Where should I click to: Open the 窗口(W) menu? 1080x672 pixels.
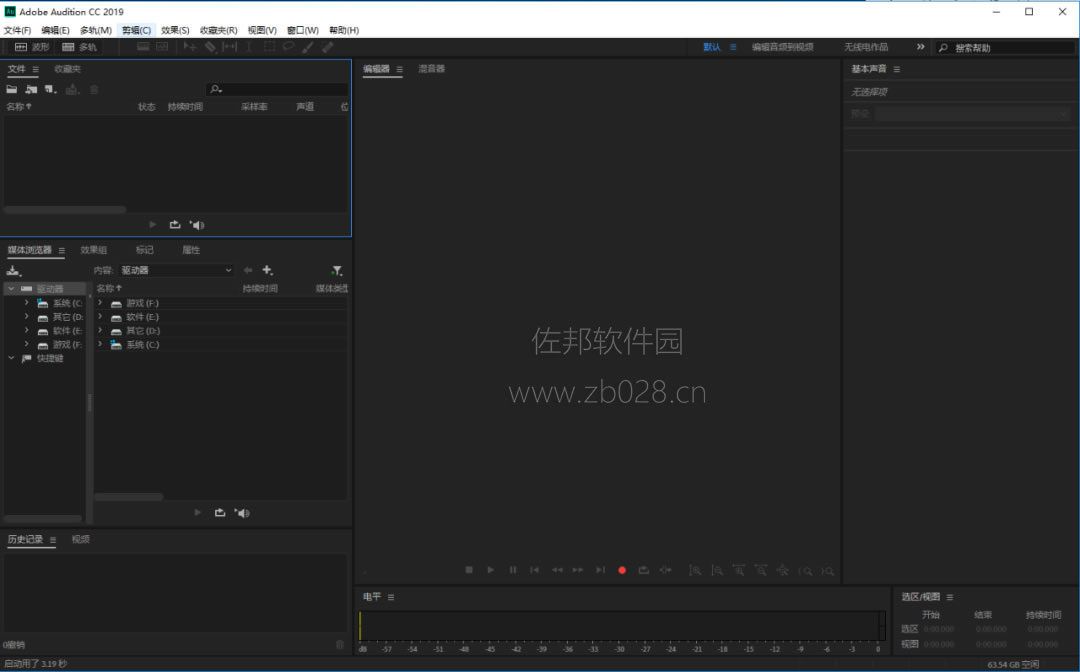click(x=303, y=30)
